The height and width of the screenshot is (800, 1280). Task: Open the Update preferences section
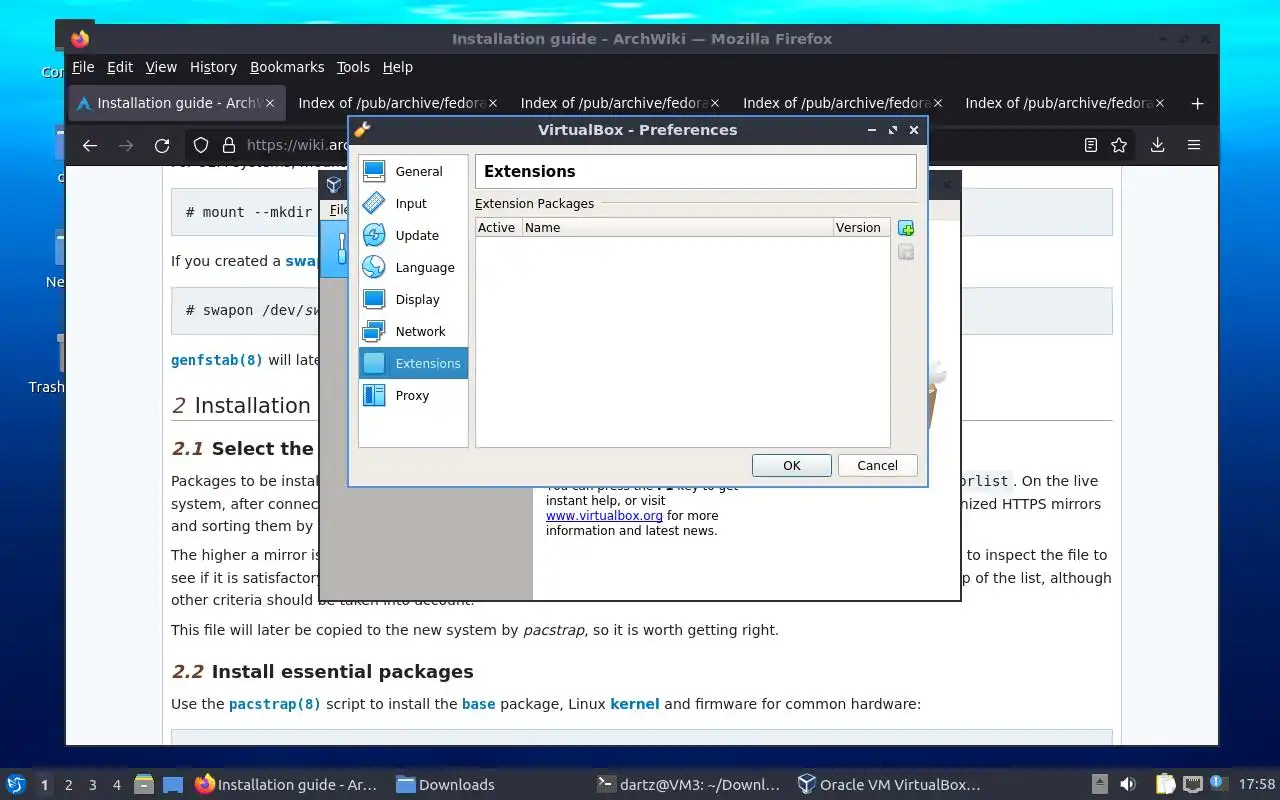coord(413,235)
